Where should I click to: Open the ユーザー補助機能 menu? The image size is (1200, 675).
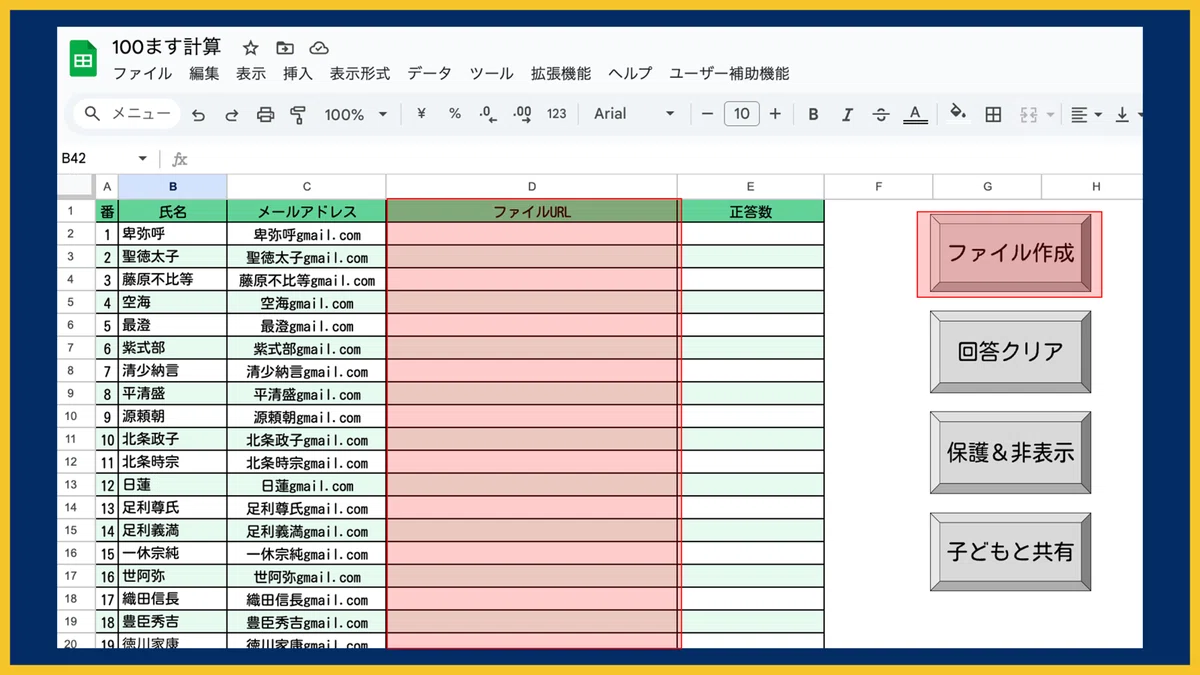point(729,73)
